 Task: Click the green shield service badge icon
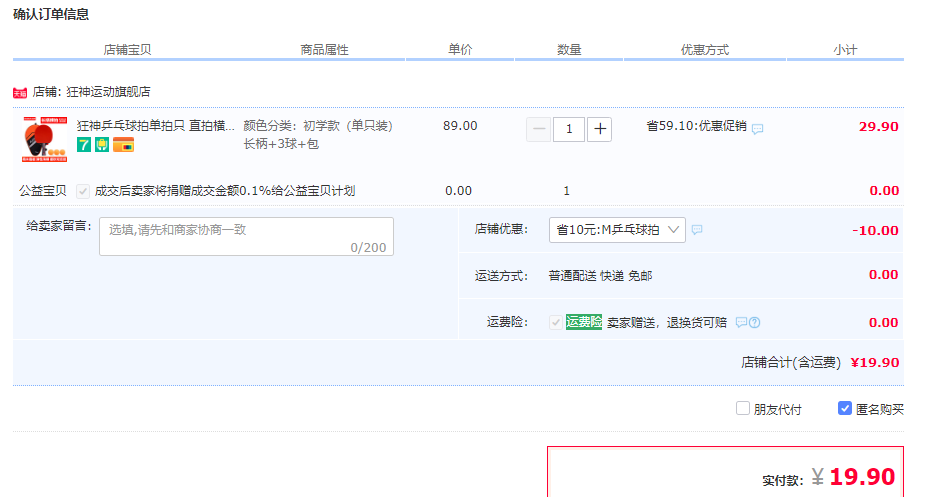(x=102, y=144)
